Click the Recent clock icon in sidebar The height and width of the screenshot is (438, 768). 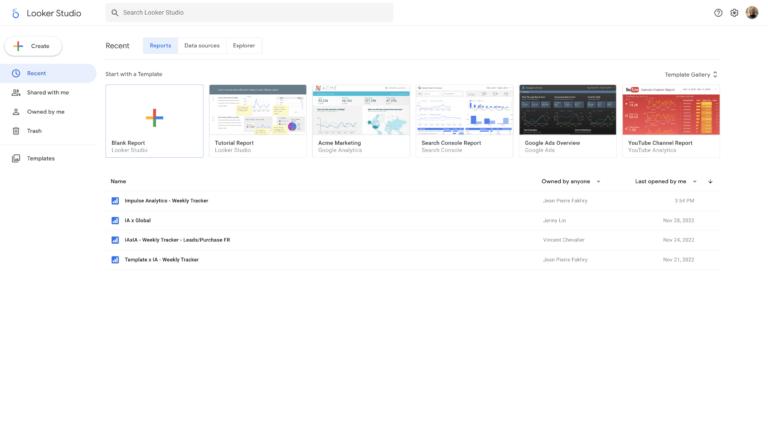(16, 73)
